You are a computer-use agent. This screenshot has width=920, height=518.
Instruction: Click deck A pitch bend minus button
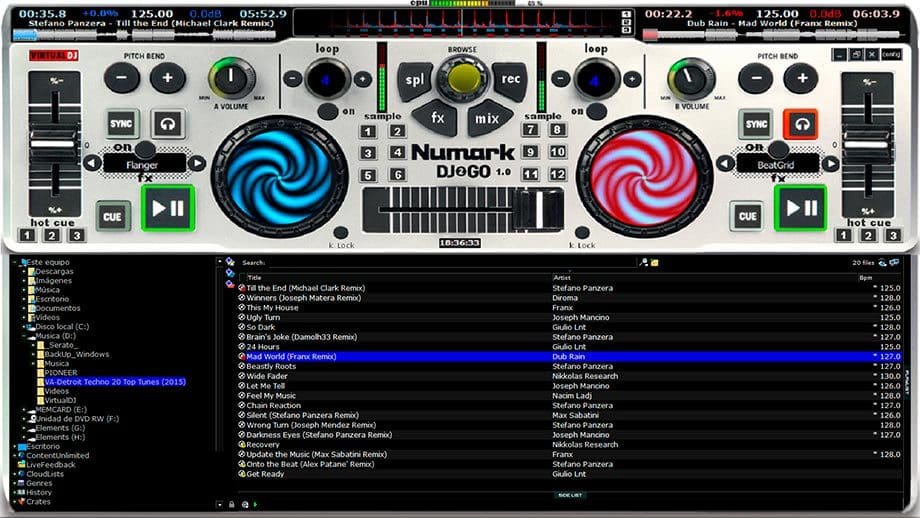point(122,79)
